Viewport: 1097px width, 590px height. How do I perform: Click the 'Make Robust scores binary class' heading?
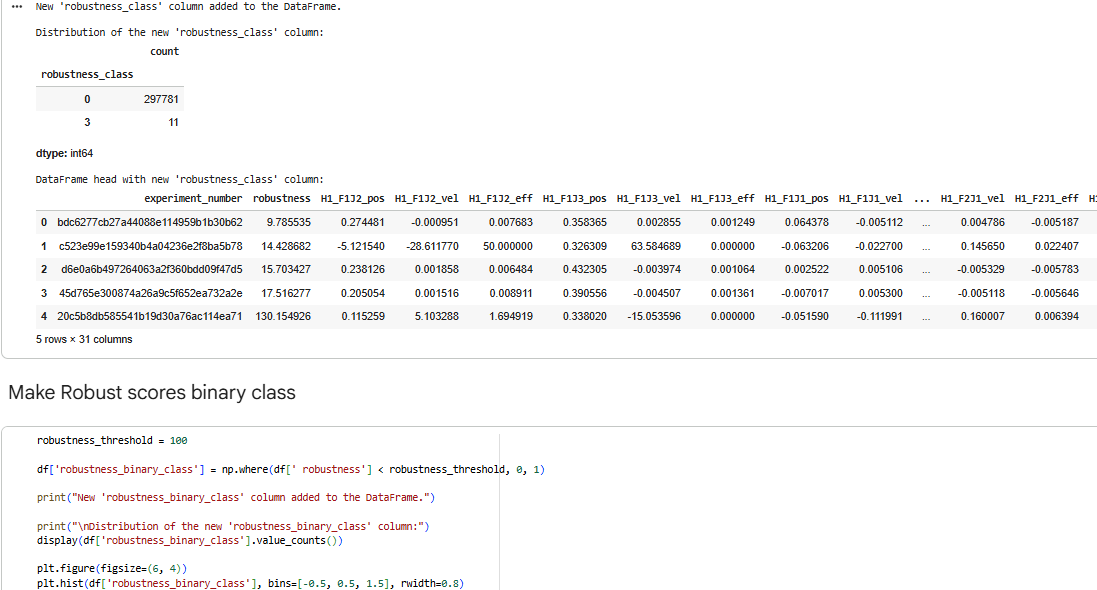pos(152,392)
